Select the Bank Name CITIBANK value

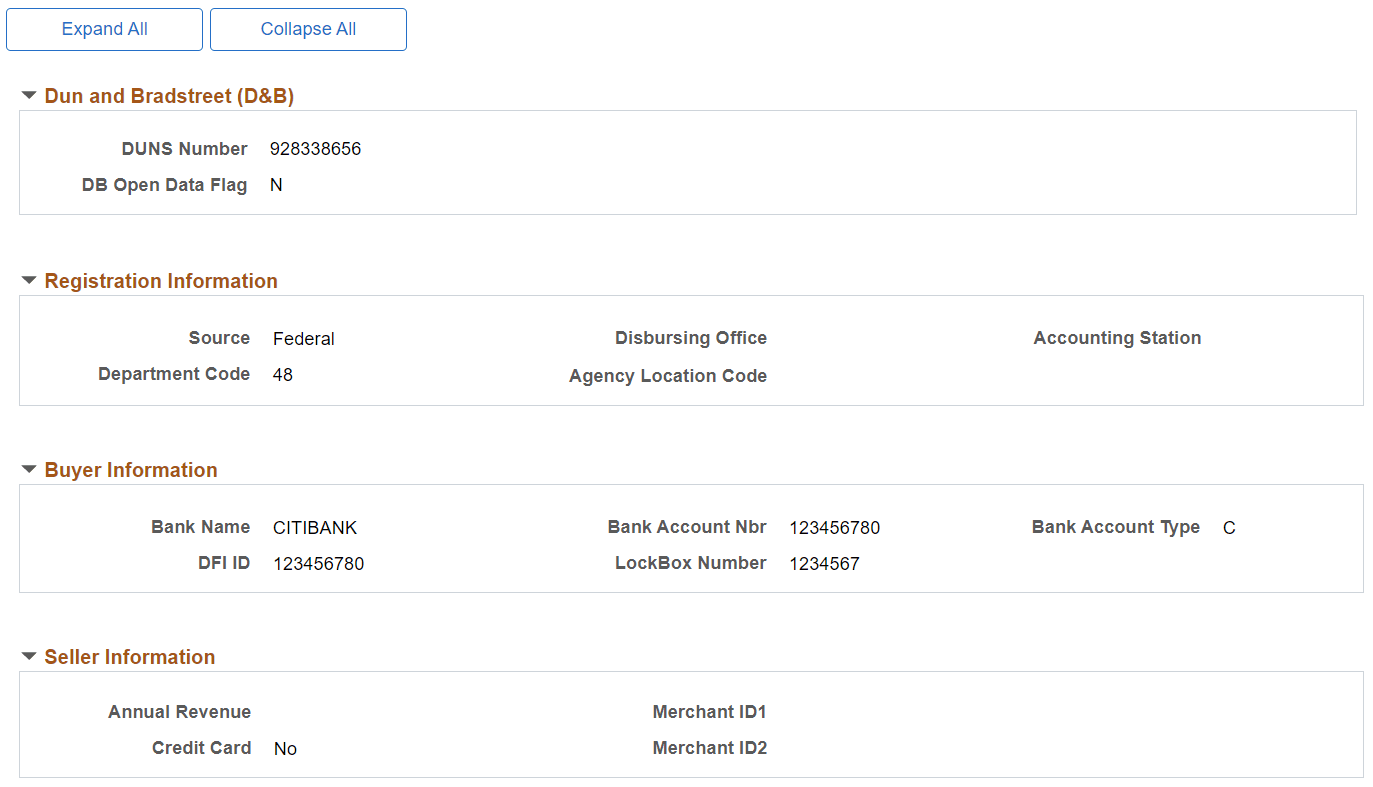coord(315,527)
